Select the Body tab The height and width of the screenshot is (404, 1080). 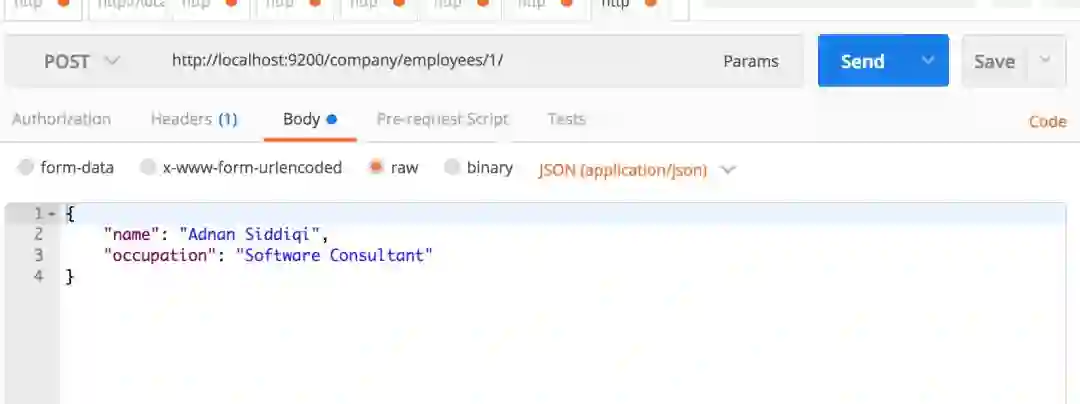[309, 119]
